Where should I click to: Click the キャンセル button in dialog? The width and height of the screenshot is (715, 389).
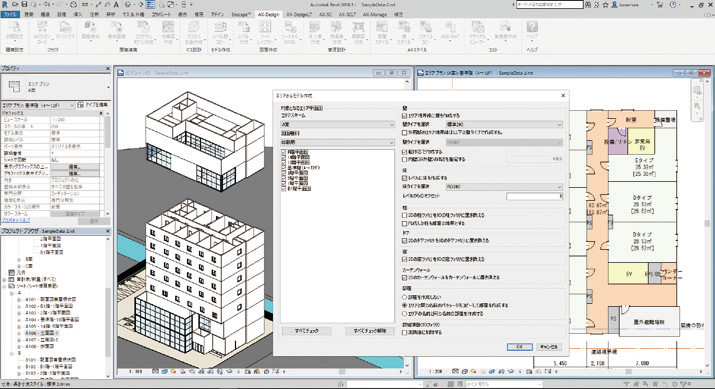(x=549, y=347)
